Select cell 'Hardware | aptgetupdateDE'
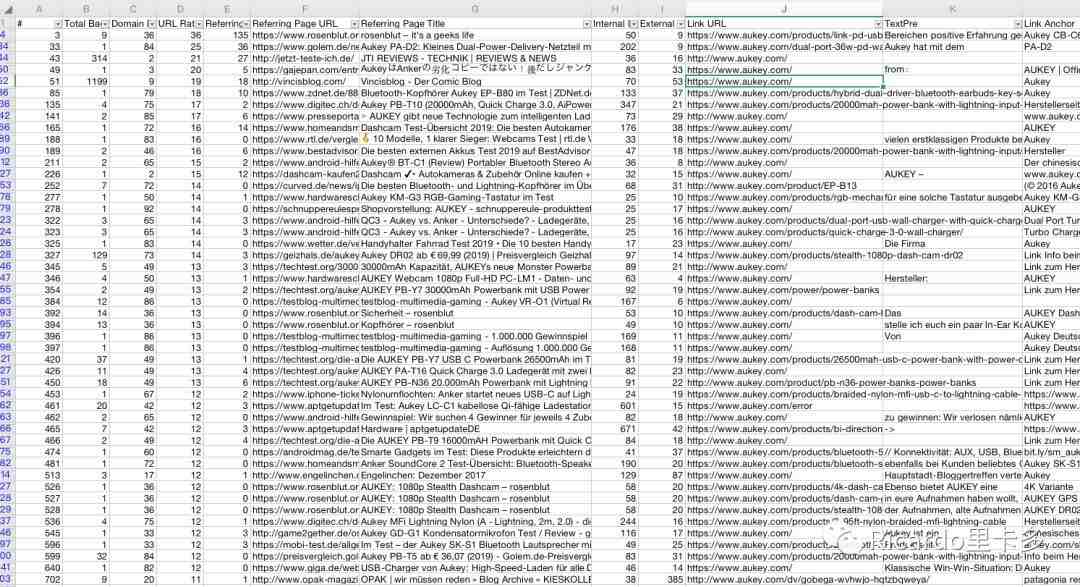 [x=475, y=429]
